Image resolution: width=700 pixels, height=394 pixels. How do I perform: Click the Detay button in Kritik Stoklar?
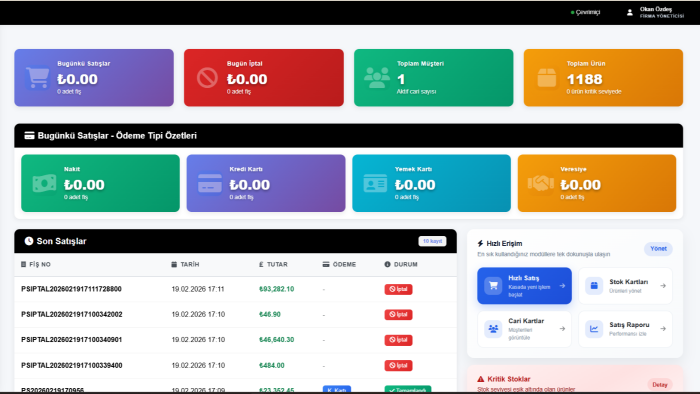[x=660, y=385]
